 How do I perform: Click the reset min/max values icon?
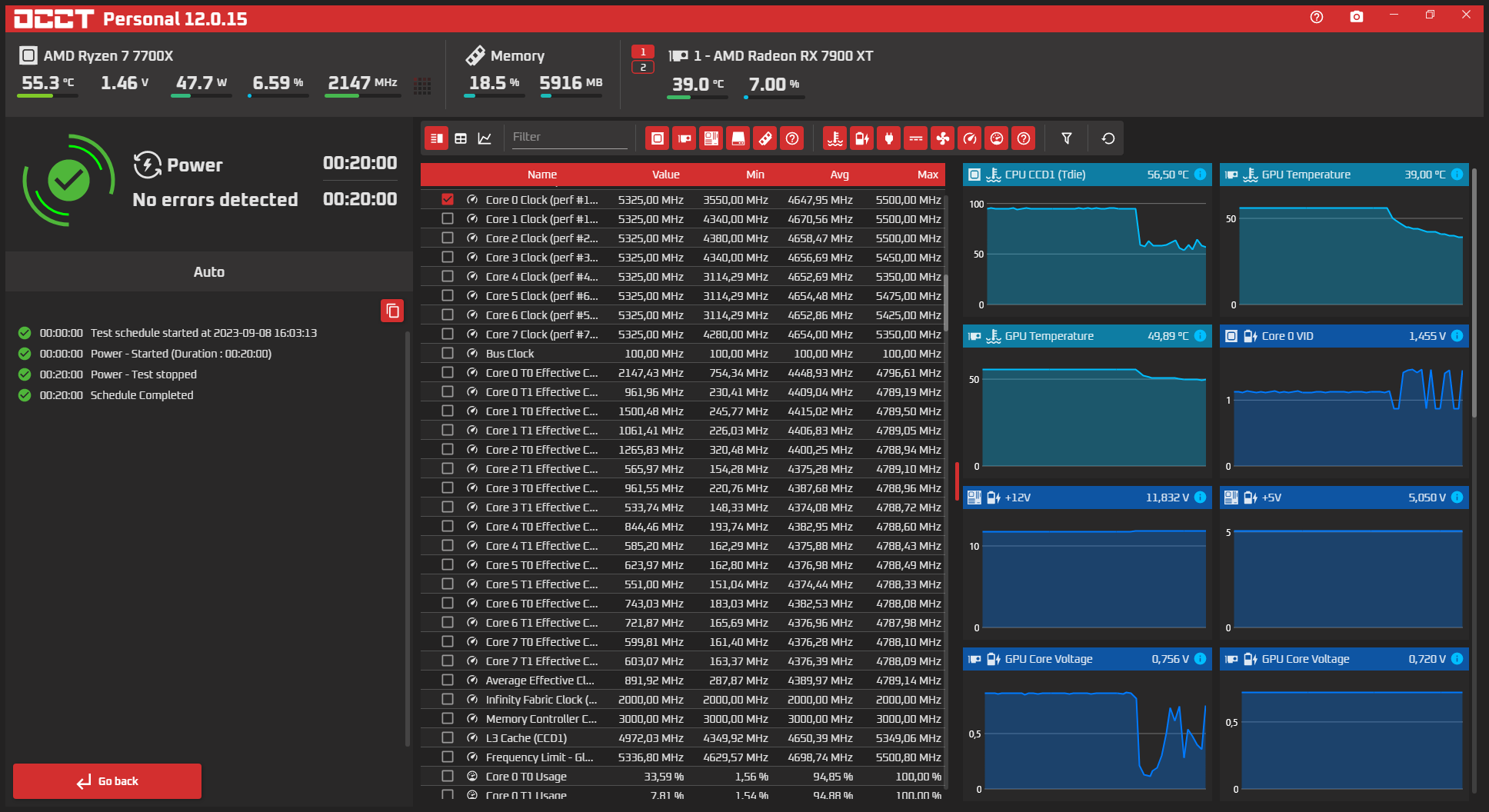(1108, 138)
